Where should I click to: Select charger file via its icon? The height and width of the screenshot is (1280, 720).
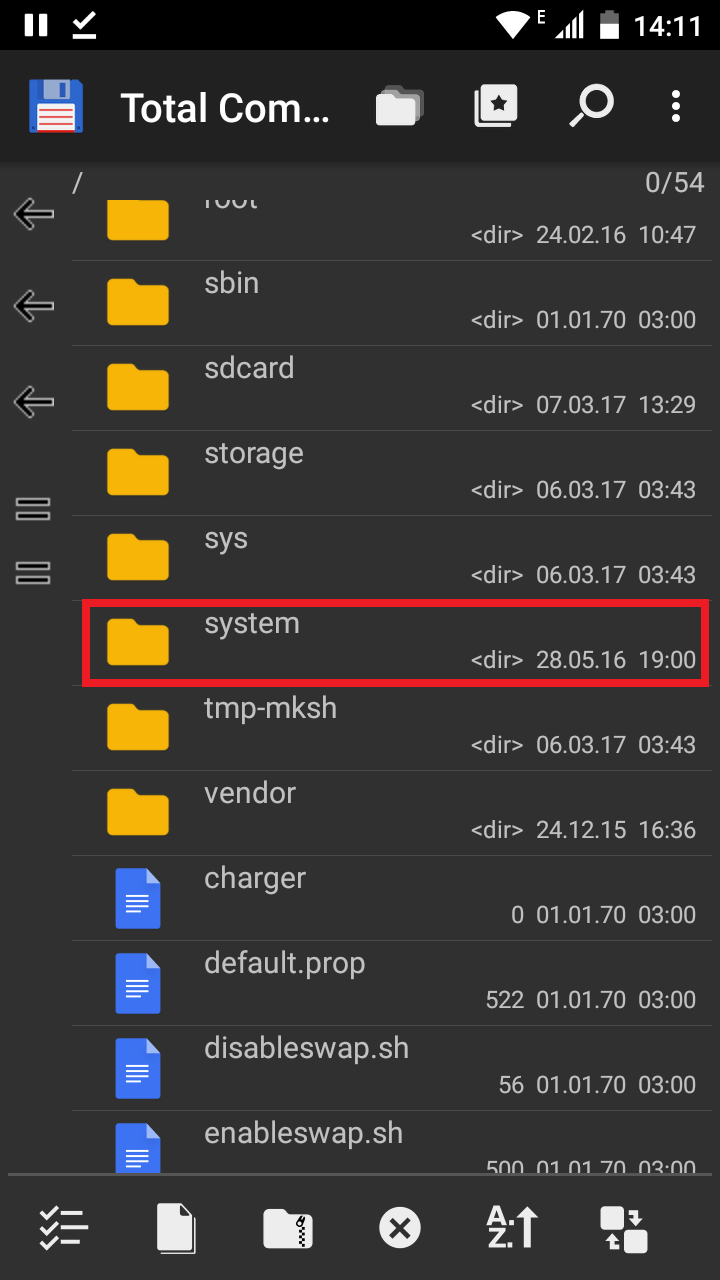pyautogui.click(x=138, y=898)
